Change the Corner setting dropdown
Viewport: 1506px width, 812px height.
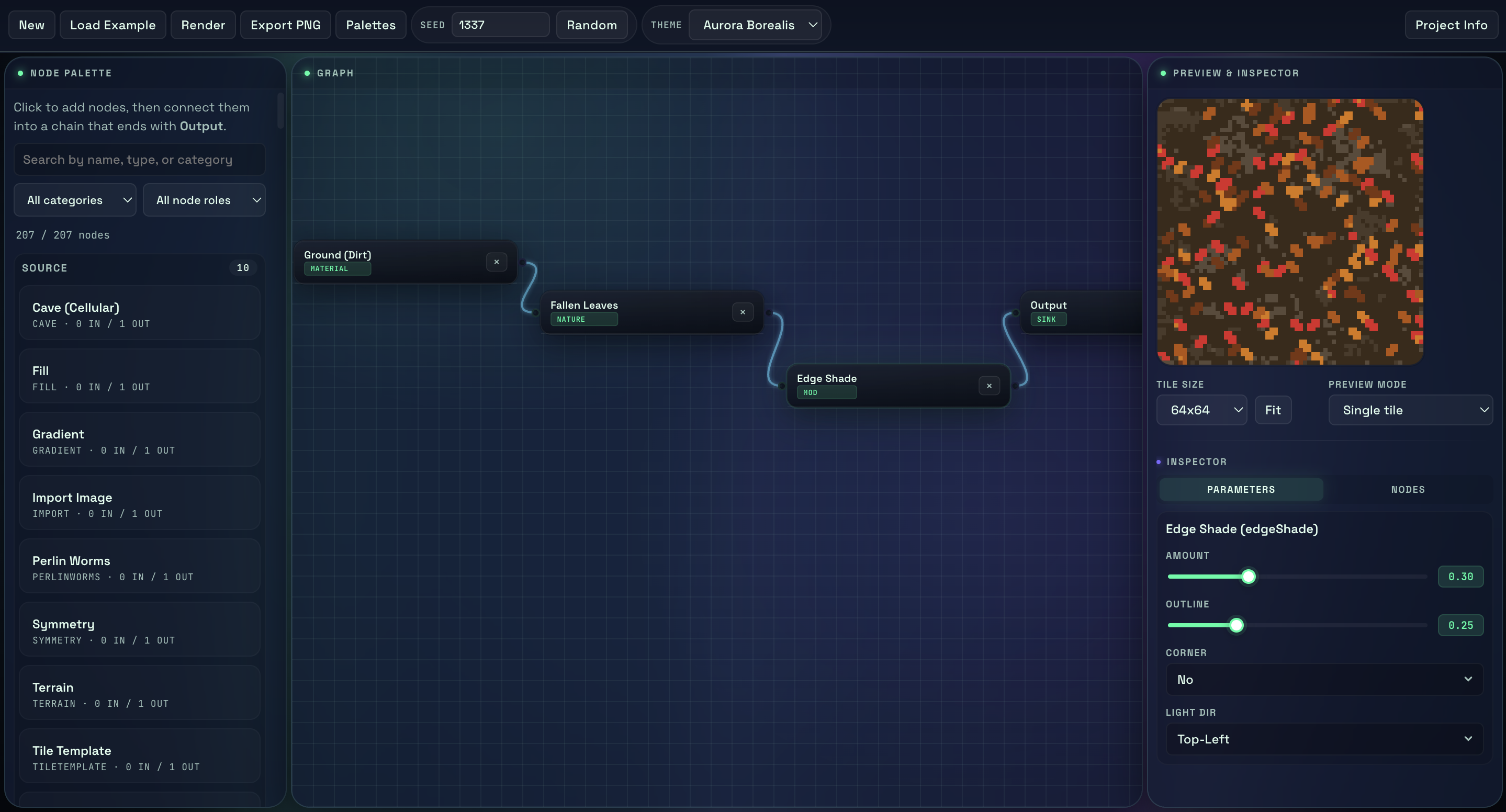pos(1324,679)
